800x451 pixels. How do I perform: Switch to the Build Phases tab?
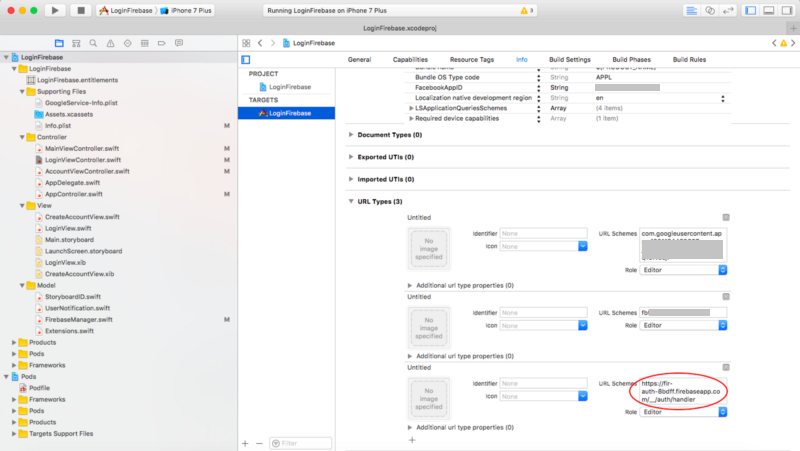click(631, 60)
